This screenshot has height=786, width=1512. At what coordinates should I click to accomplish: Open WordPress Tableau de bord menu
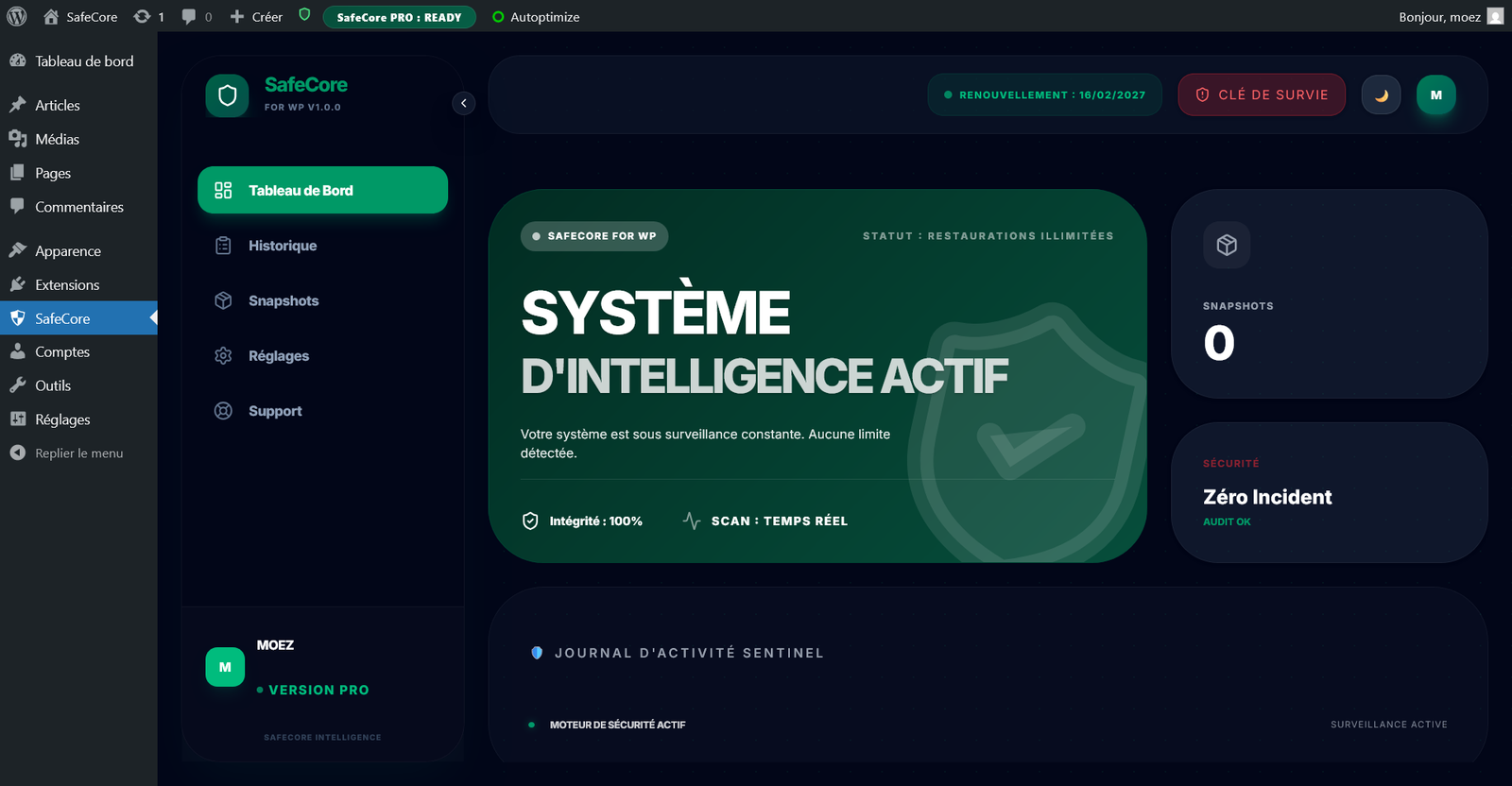78,61
